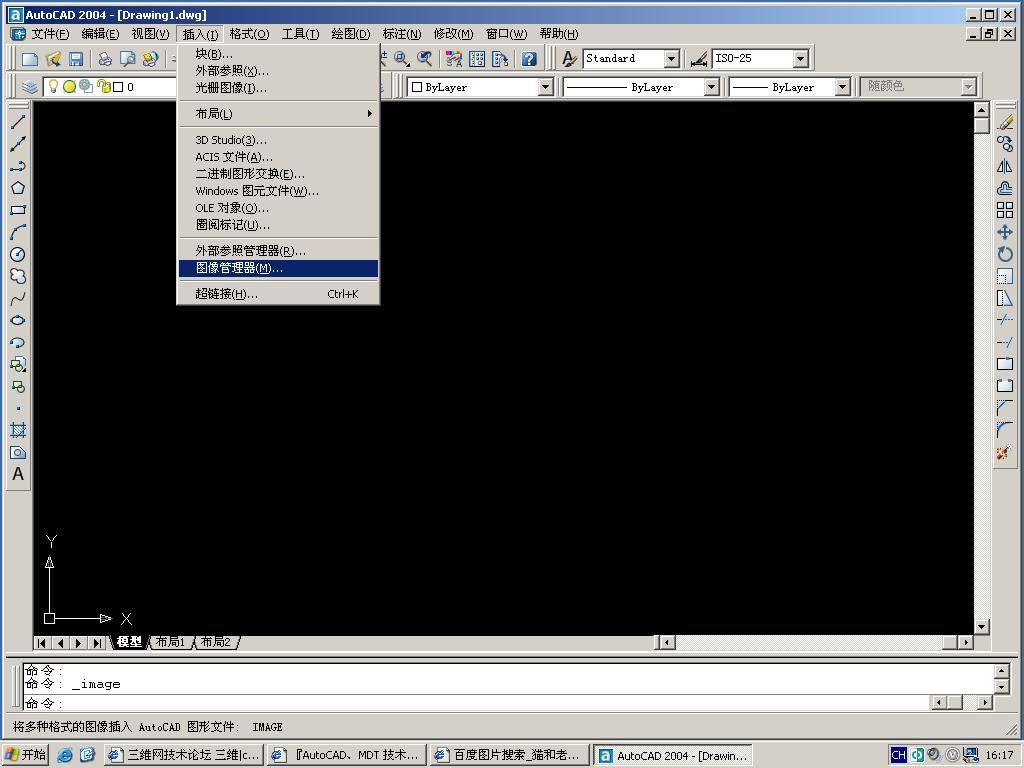Open the 格式(O) menu
The width and height of the screenshot is (1024, 768).
[x=249, y=34]
